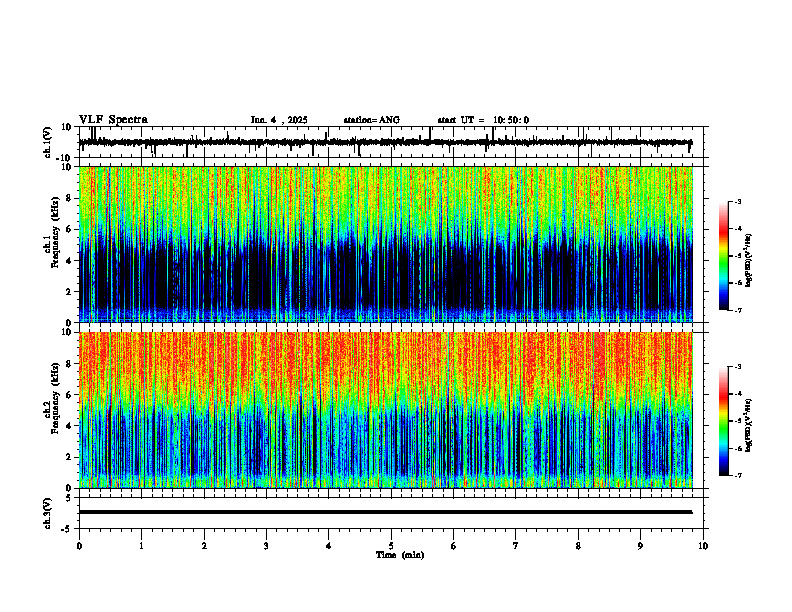Click the time axis tick label "1"

click(141, 546)
